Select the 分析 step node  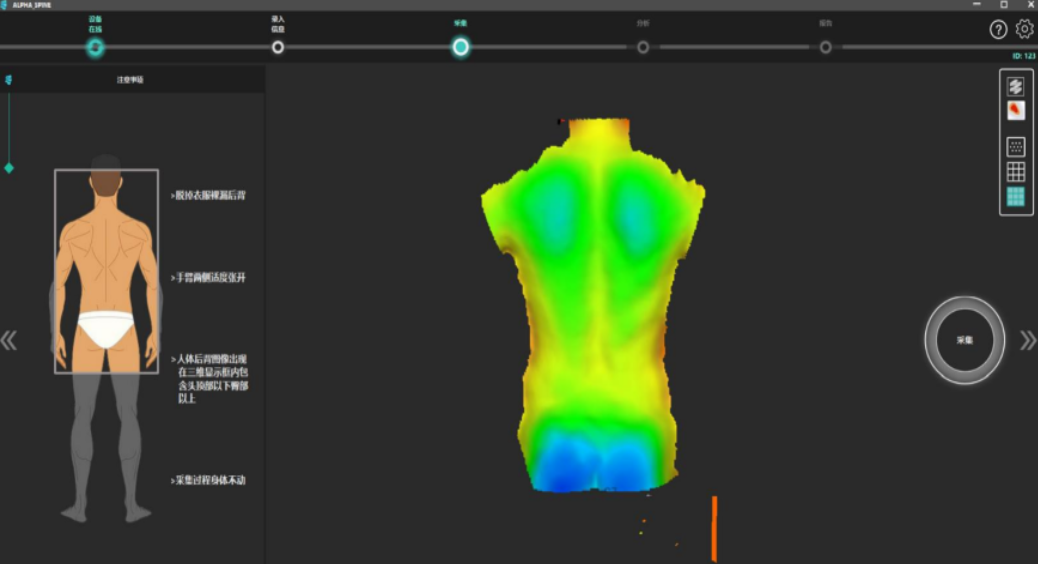coord(643,47)
